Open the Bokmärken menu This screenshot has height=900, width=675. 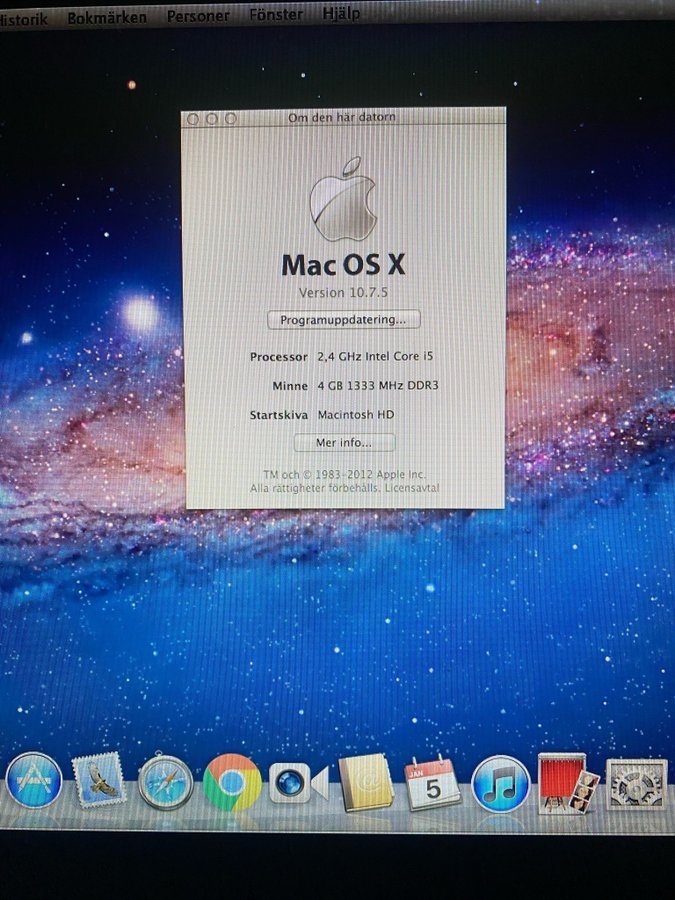click(x=107, y=17)
